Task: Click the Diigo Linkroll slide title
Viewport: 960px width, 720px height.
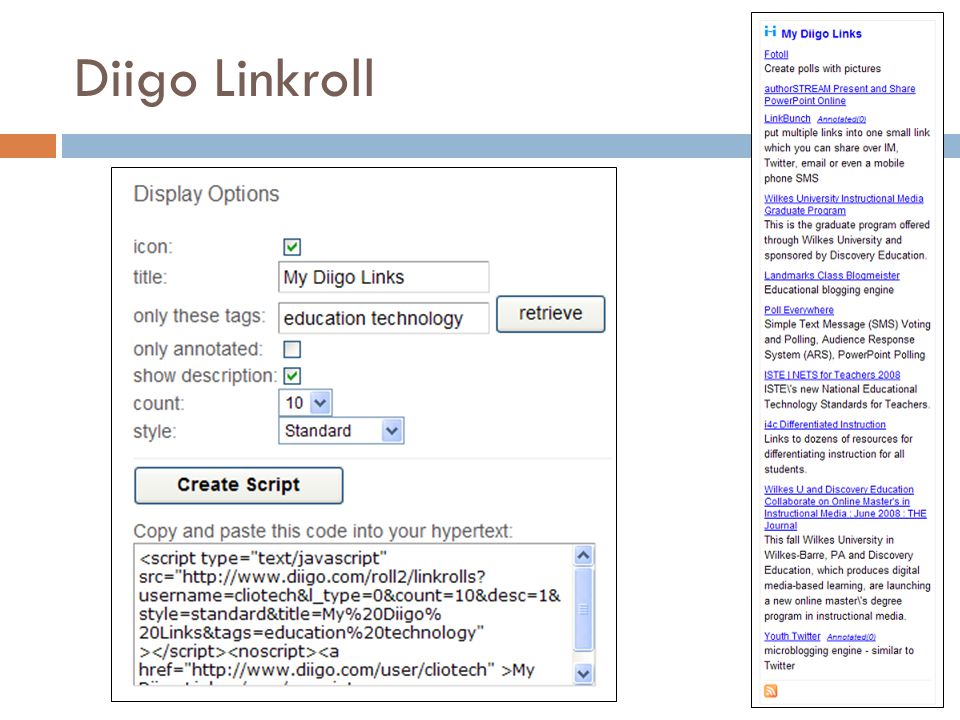Action: pyautogui.click(x=224, y=79)
